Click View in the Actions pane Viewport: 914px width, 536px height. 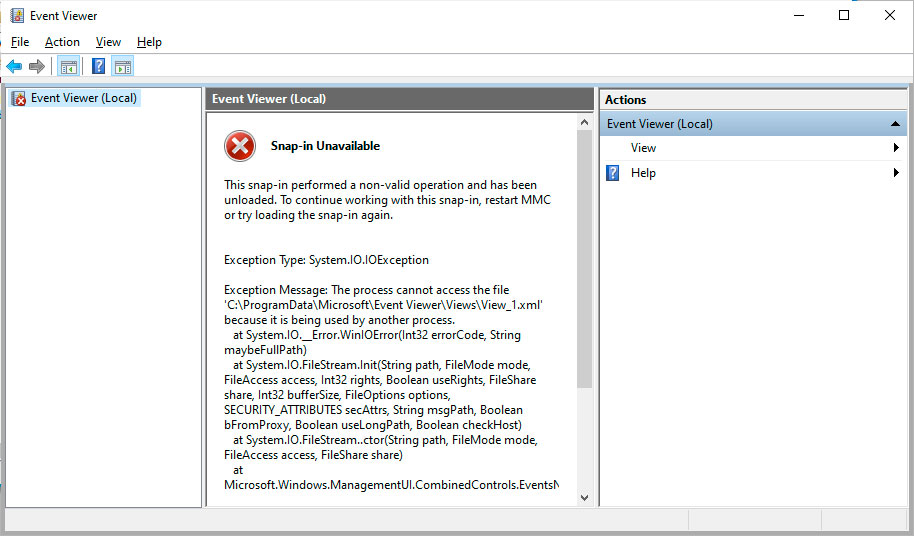643,148
